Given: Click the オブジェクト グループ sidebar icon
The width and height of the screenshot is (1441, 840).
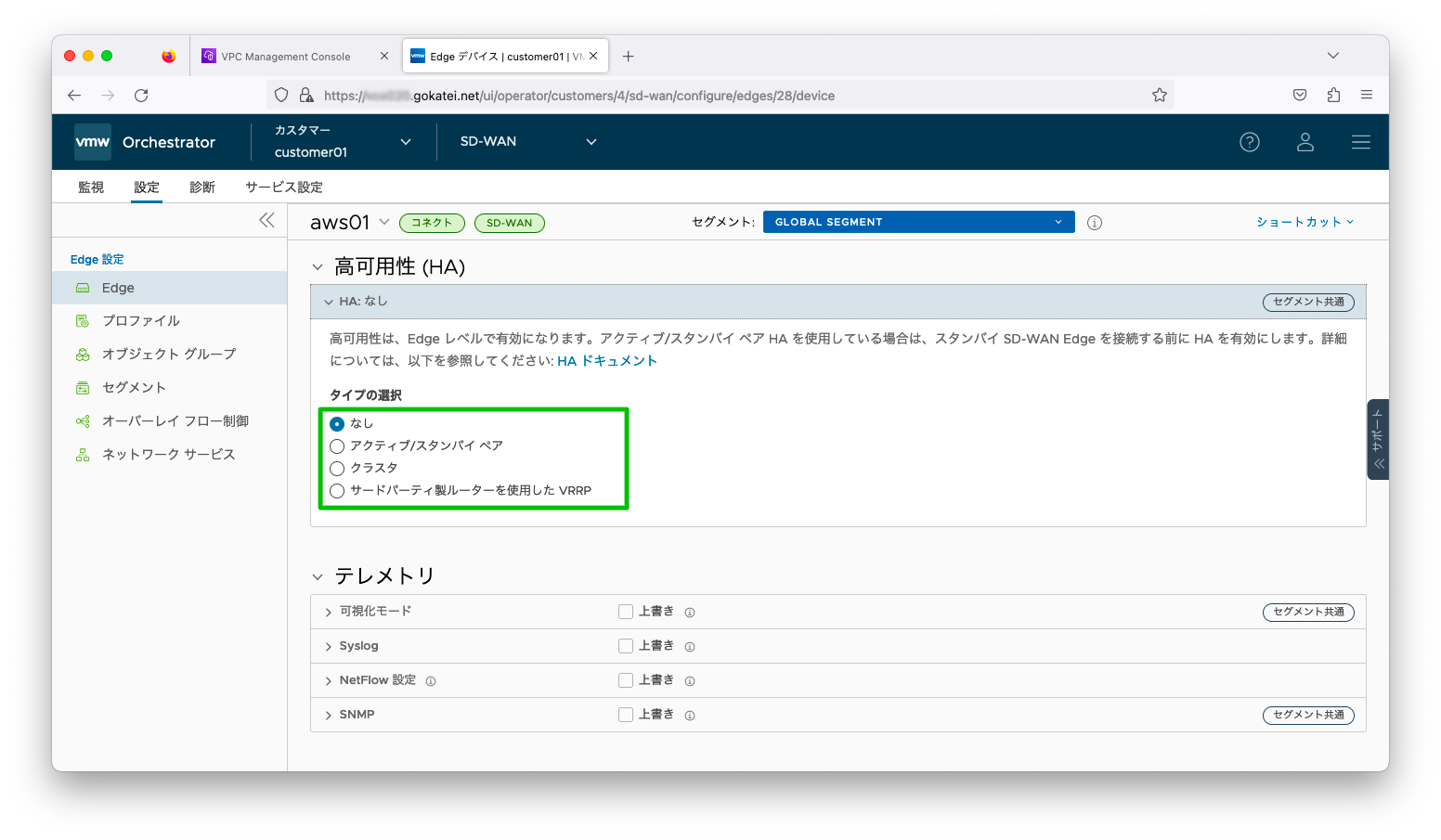Looking at the screenshot, I should pyautogui.click(x=83, y=355).
